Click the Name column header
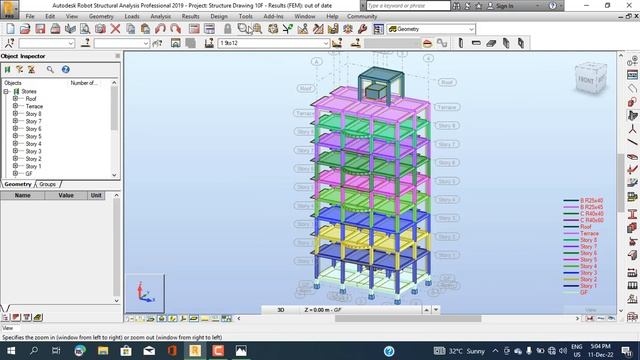 tap(22, 196)
